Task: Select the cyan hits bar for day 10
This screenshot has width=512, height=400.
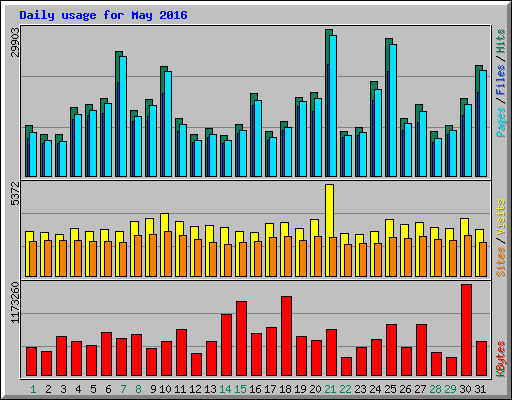Action: point(168,124)
